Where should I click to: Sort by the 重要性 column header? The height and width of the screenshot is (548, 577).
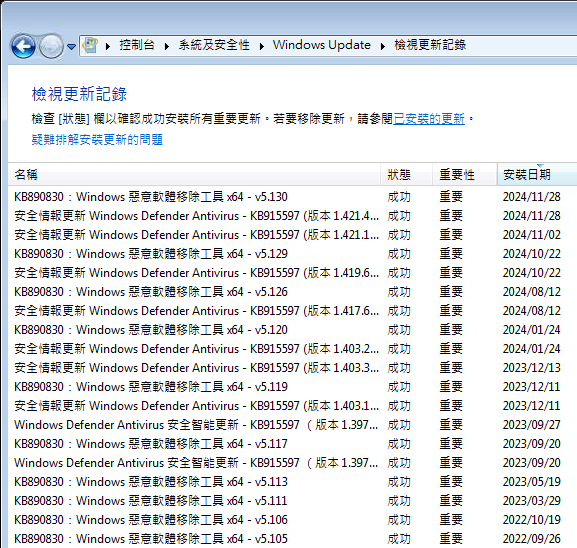click(464, 174)
